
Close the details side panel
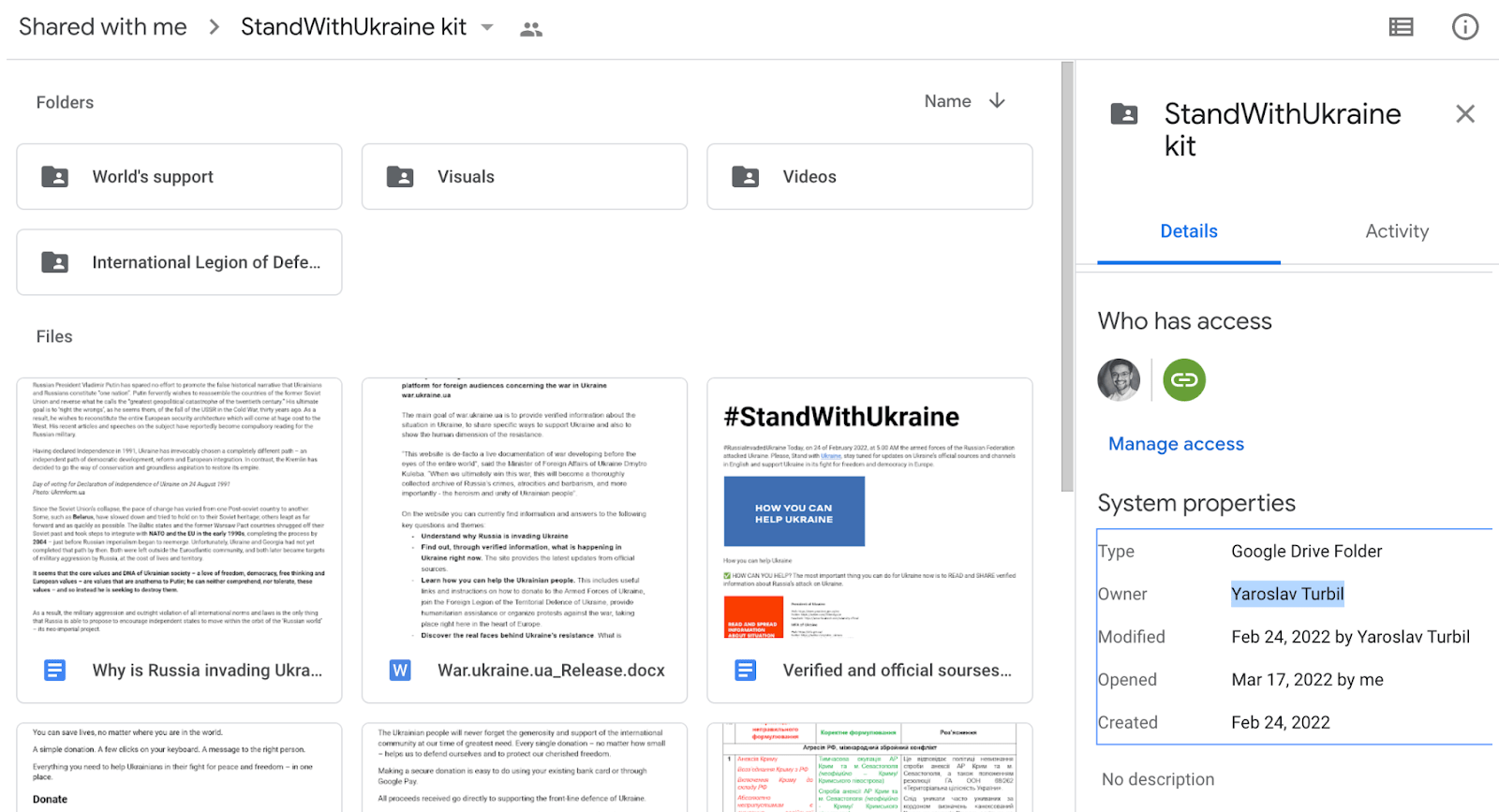coord(1465,114)
